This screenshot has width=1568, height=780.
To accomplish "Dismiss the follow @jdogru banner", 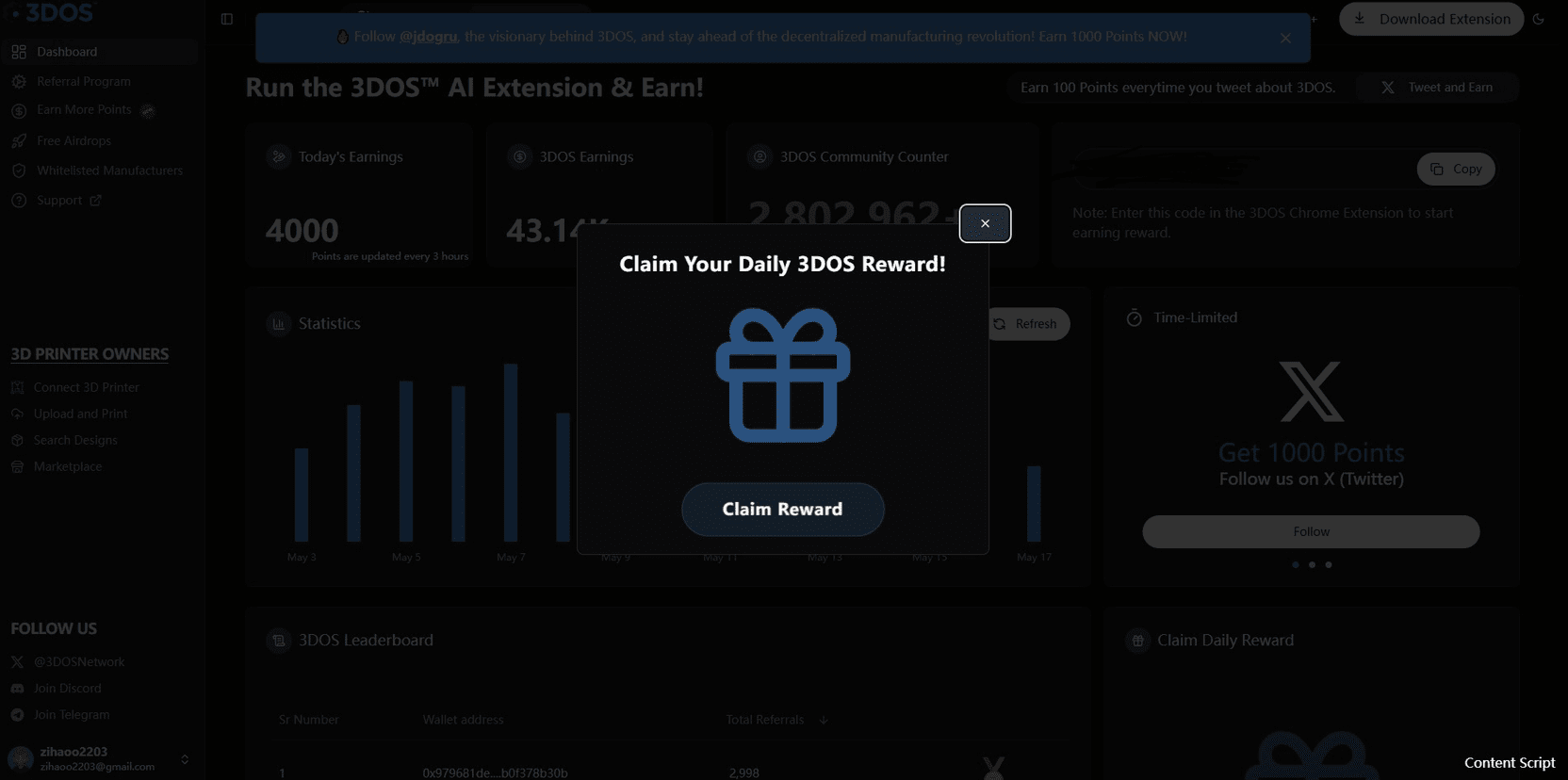I will coord(1285,38).
